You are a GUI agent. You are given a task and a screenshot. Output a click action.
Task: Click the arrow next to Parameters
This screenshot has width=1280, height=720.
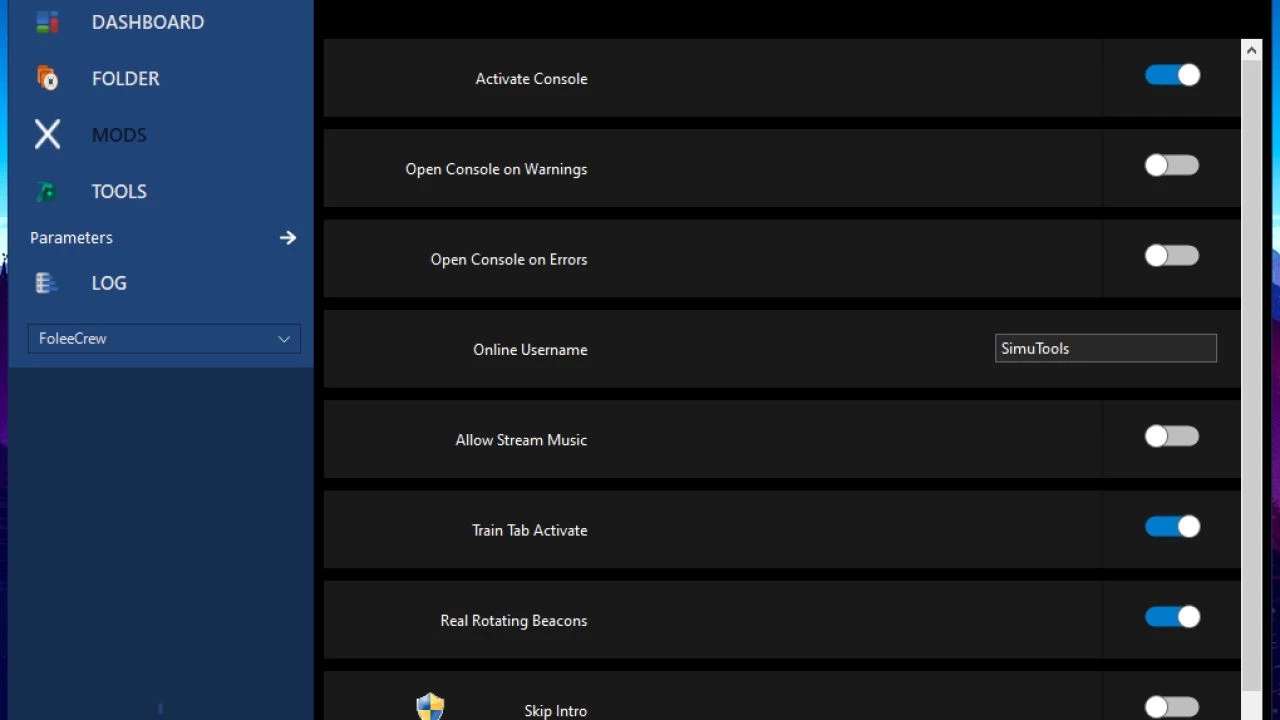pyautogui.click(x=288, y=237)
